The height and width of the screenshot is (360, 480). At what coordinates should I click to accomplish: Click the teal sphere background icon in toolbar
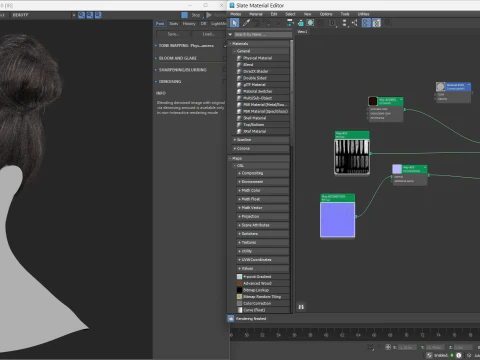pyautogui.click(x=310, y=23)
